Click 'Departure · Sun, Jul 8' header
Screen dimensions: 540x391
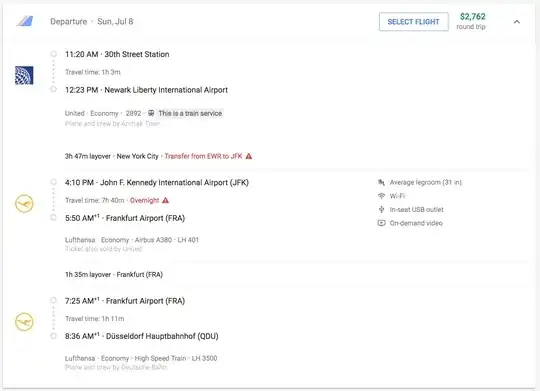coord(92,21)
